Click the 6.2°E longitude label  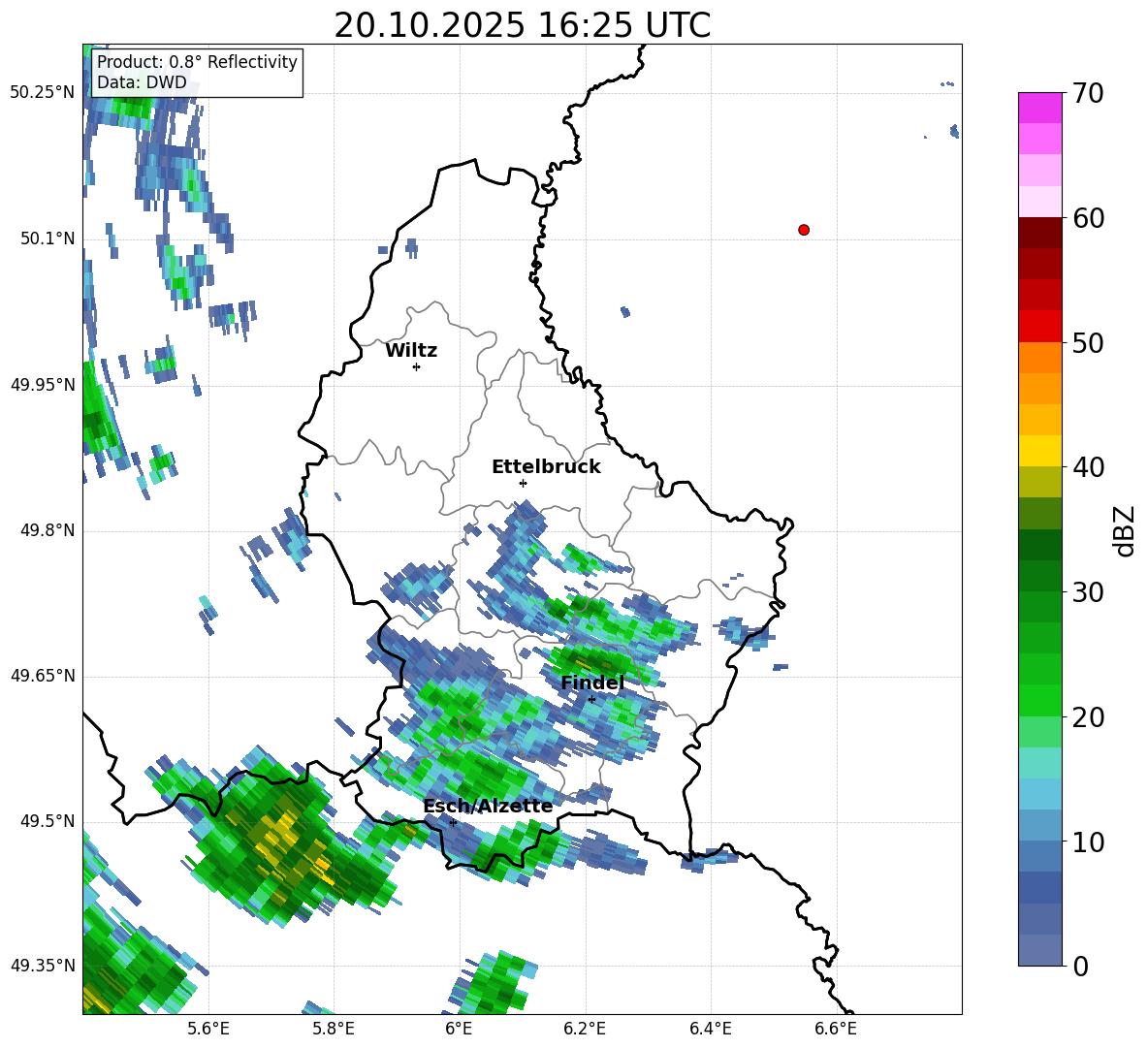click(585, 1029)
